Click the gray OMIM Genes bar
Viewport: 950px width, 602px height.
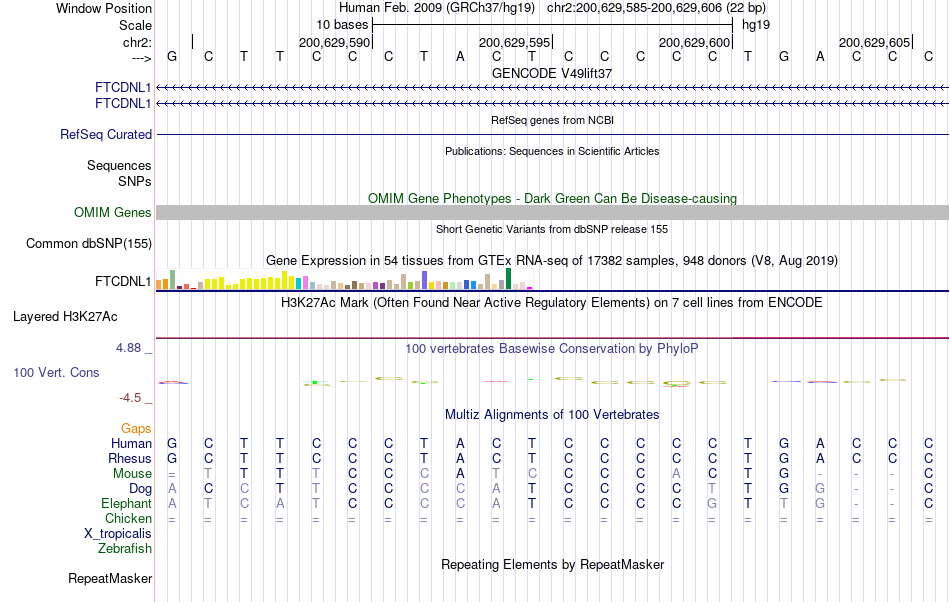[552, 213]
